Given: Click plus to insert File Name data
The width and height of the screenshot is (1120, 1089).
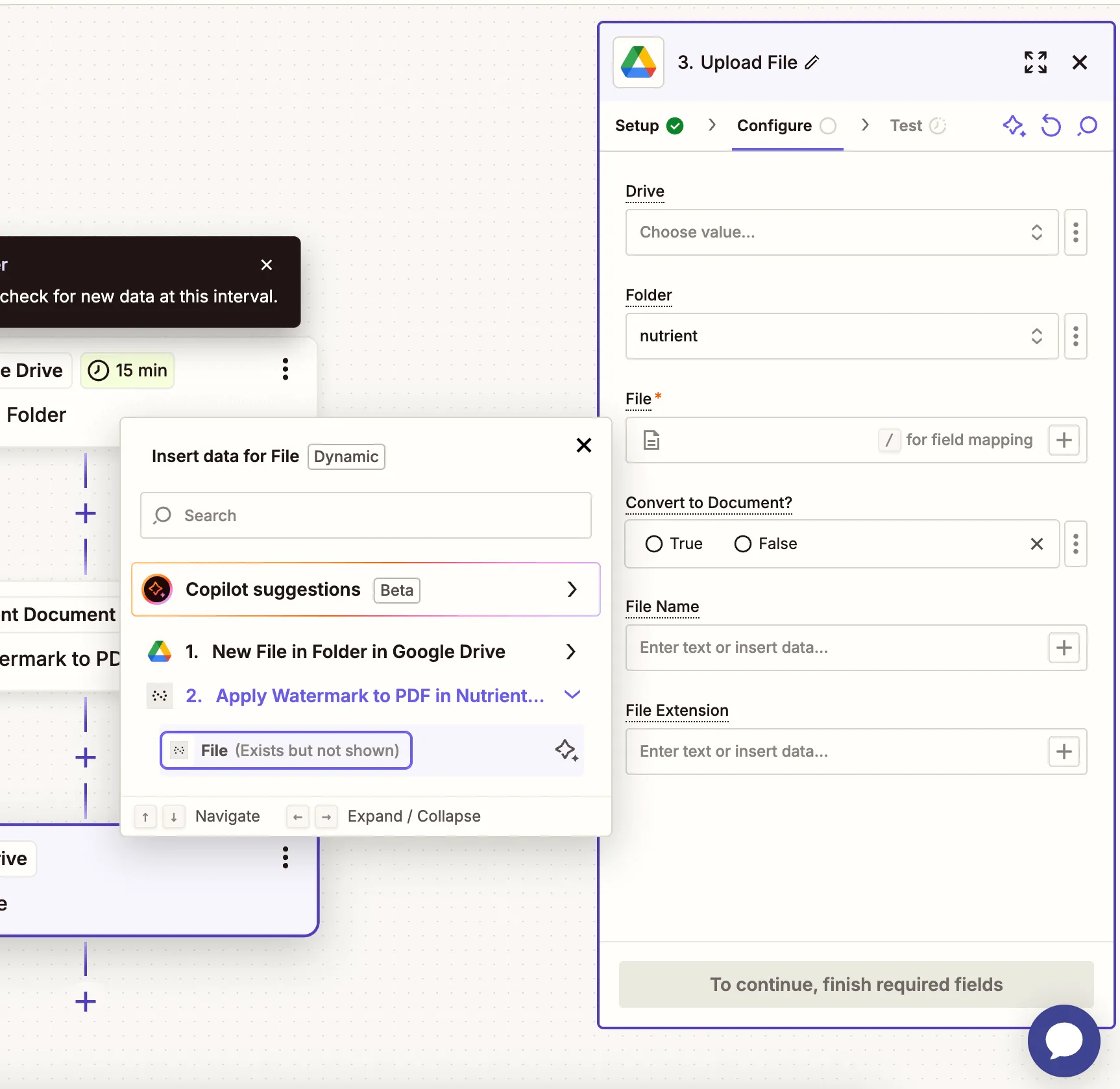Looking at the screenshot, I should [1064, 647].
